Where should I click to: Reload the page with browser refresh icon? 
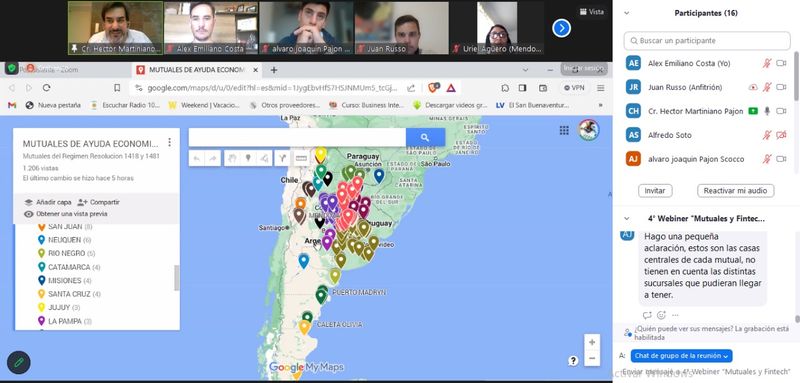(x=46, y=88)
